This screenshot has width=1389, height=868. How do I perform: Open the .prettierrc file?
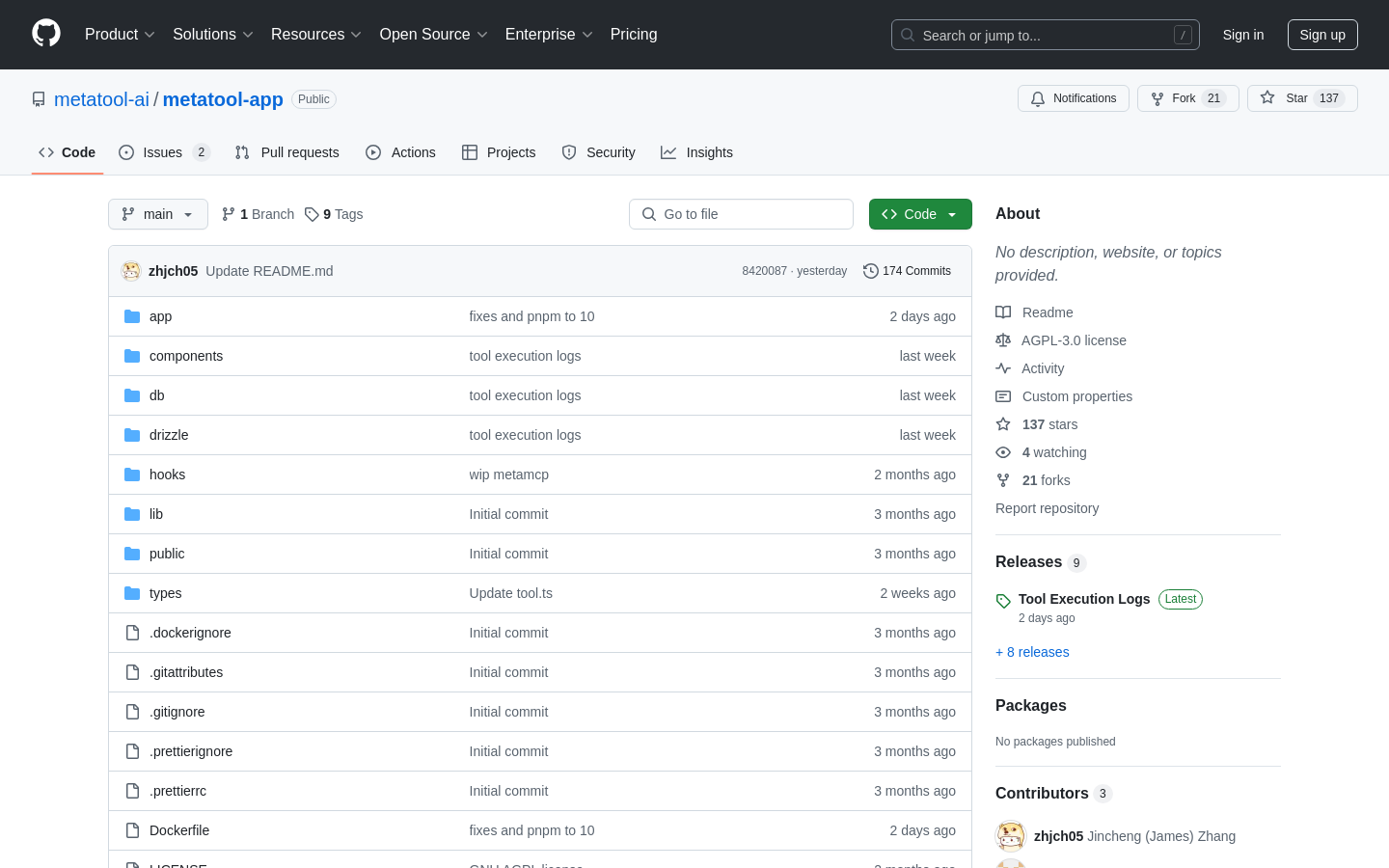[177, 791]
